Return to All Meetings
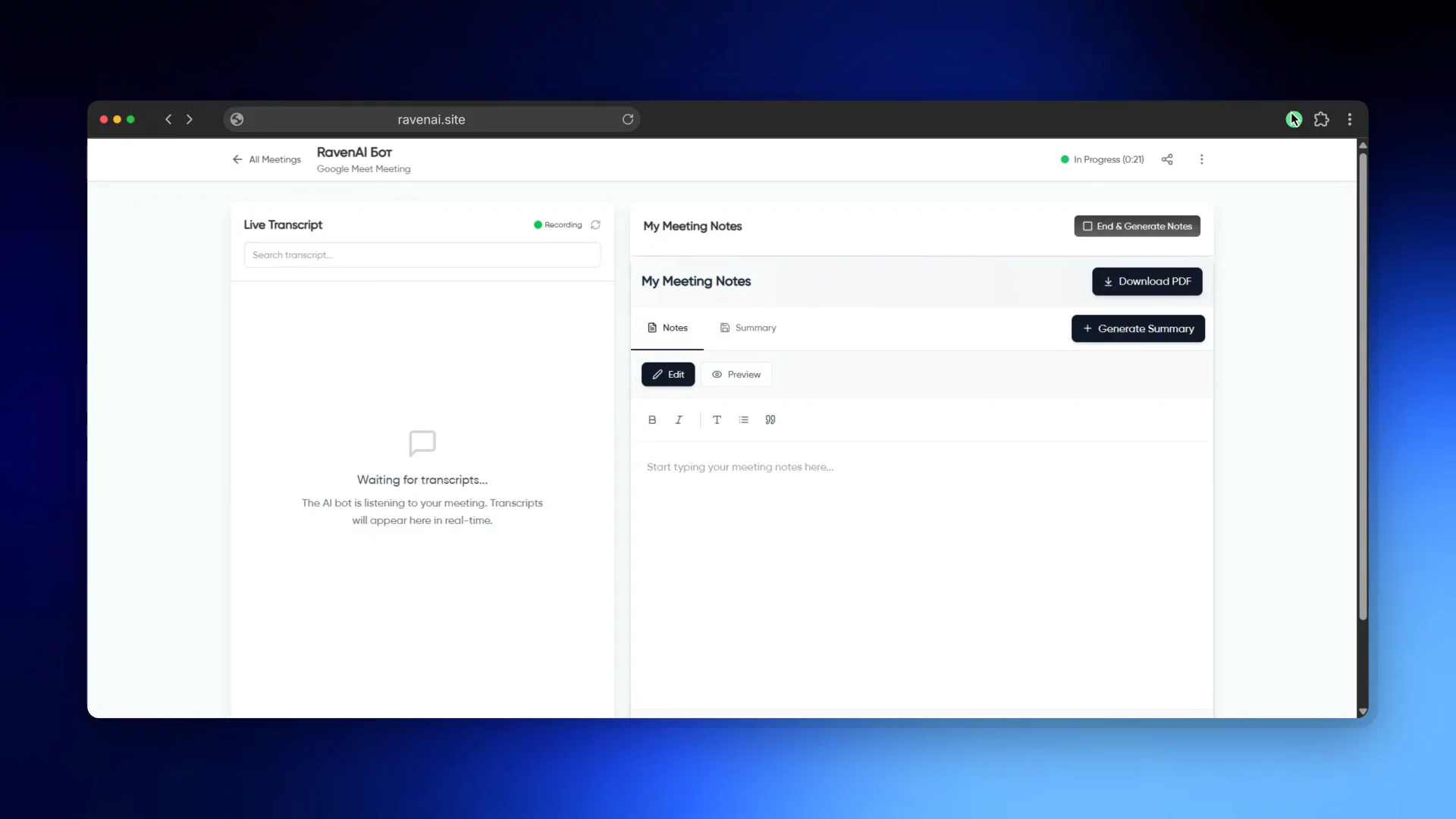This screenshot has width=1456, height=819. [x=266, y=159]
